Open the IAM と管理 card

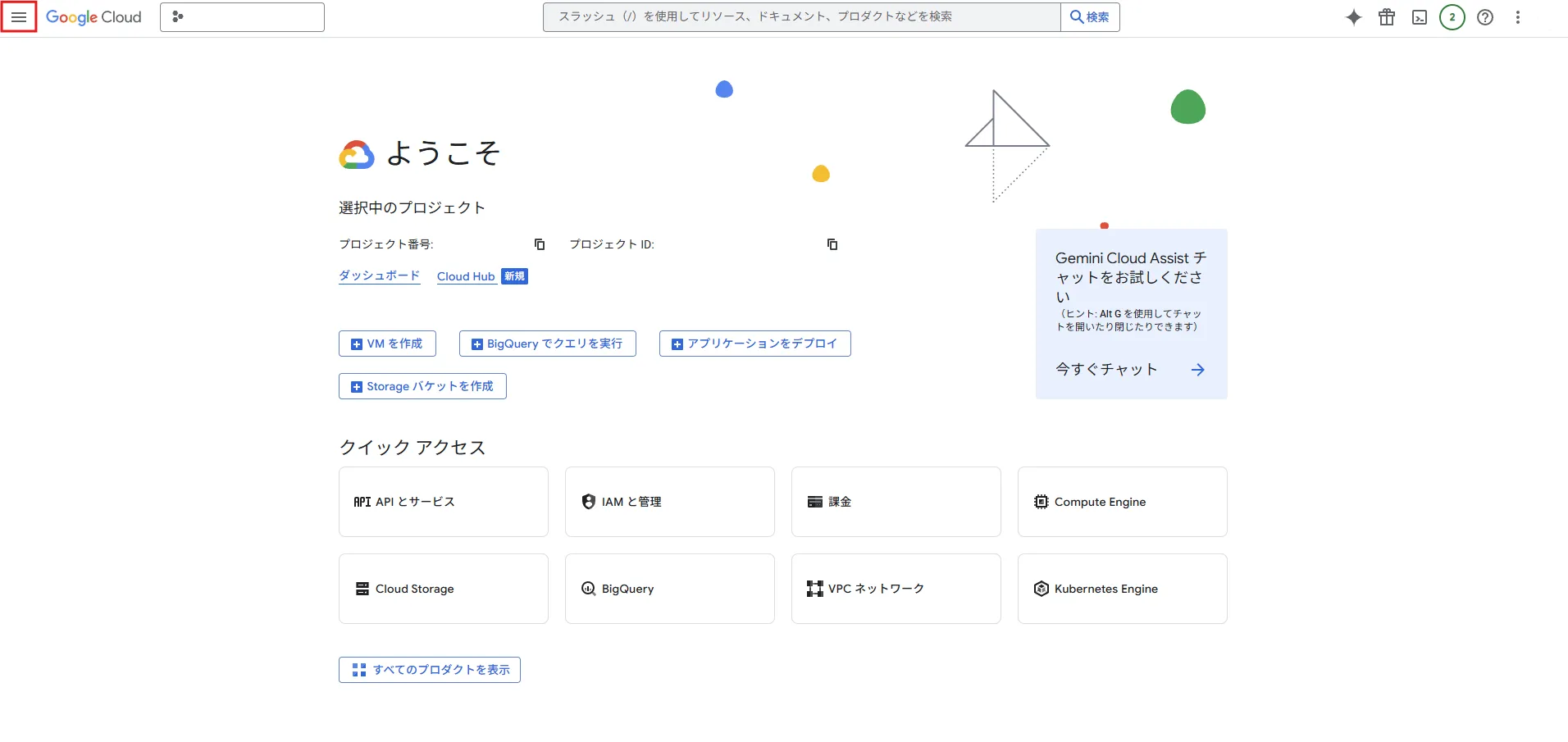point(670,502)
